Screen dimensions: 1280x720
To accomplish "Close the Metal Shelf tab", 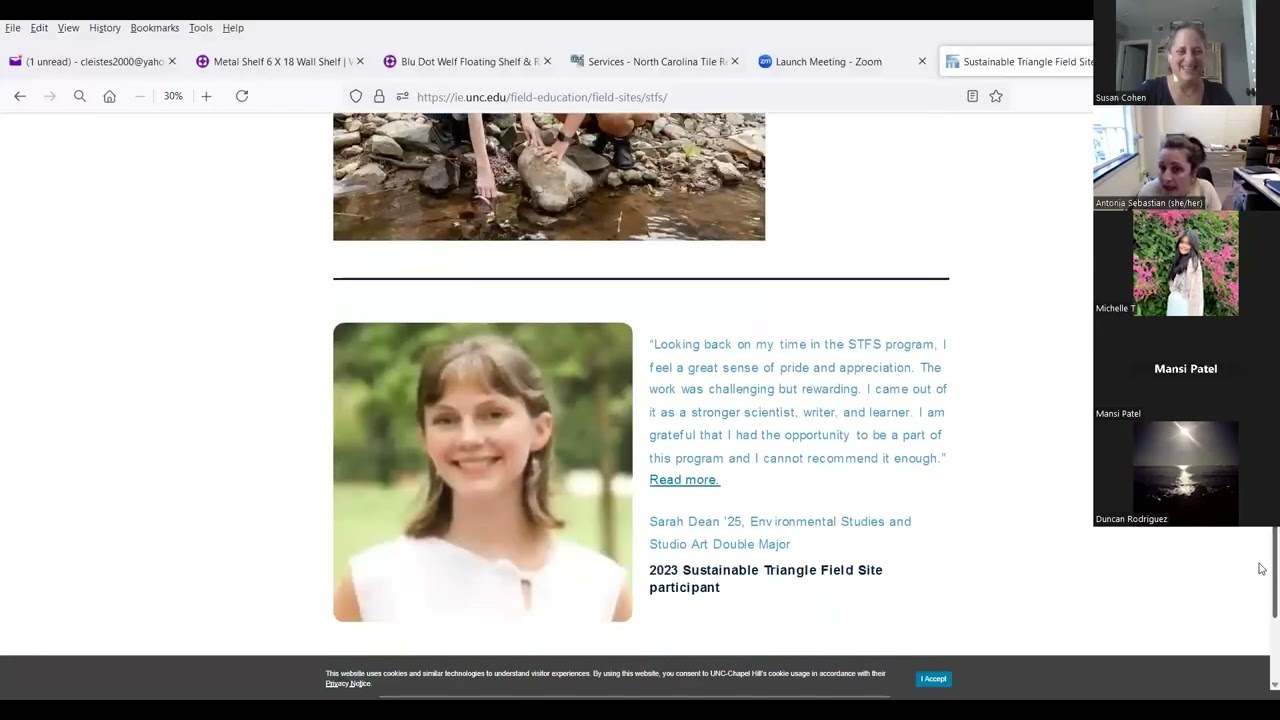I will tap(360, 61).
